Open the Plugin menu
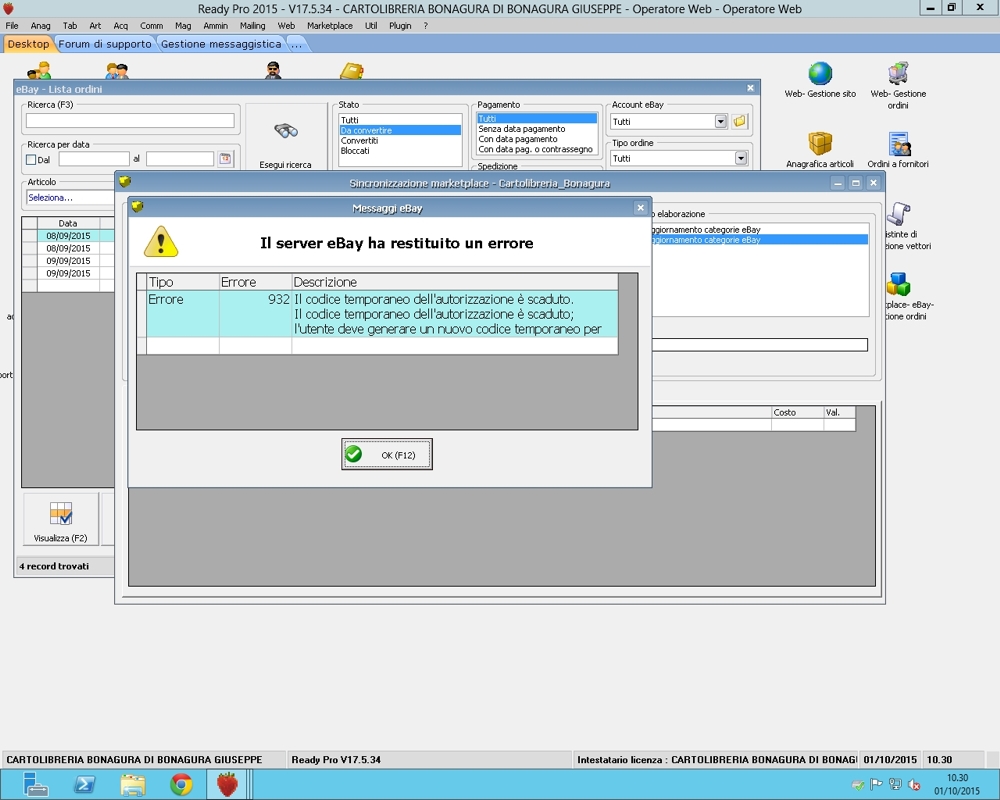This screenshot has width=1000, height=800. [400, 26]
